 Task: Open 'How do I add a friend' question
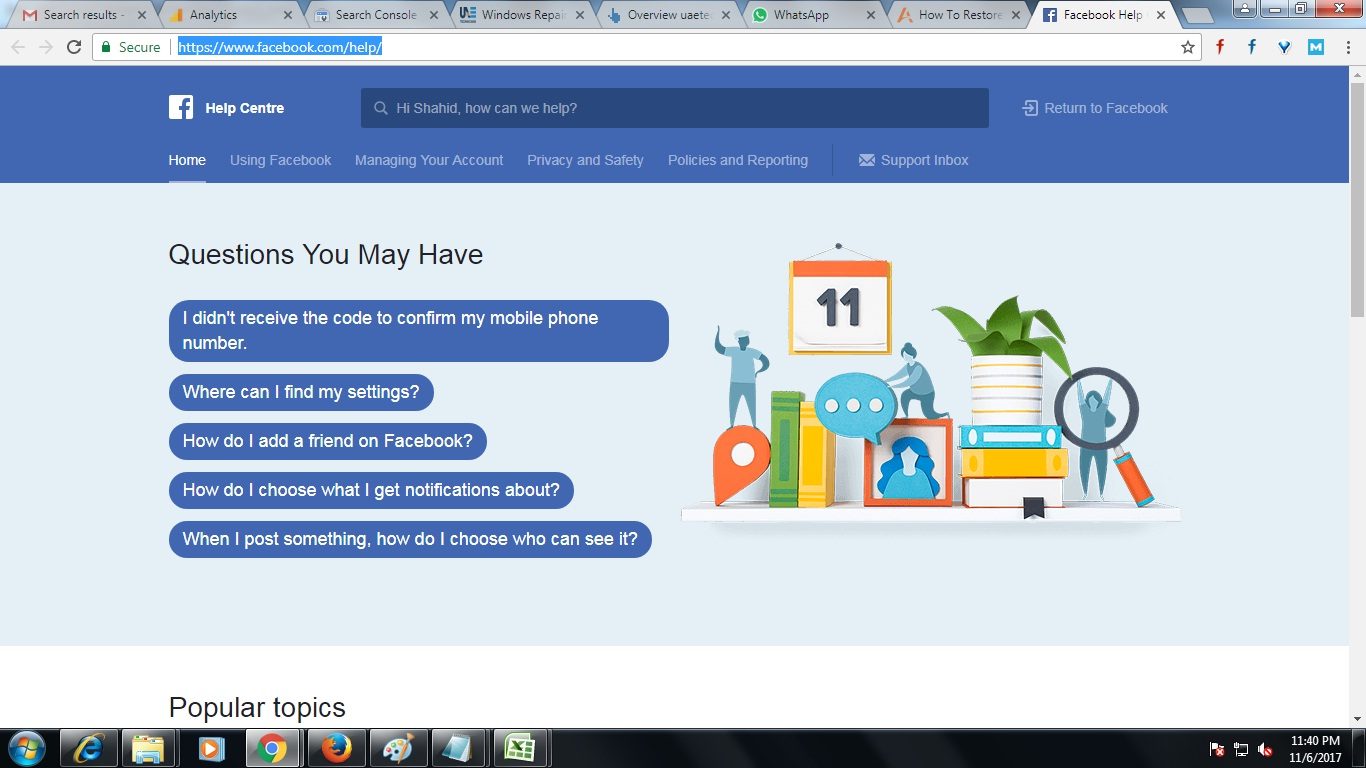coord(328,441)
